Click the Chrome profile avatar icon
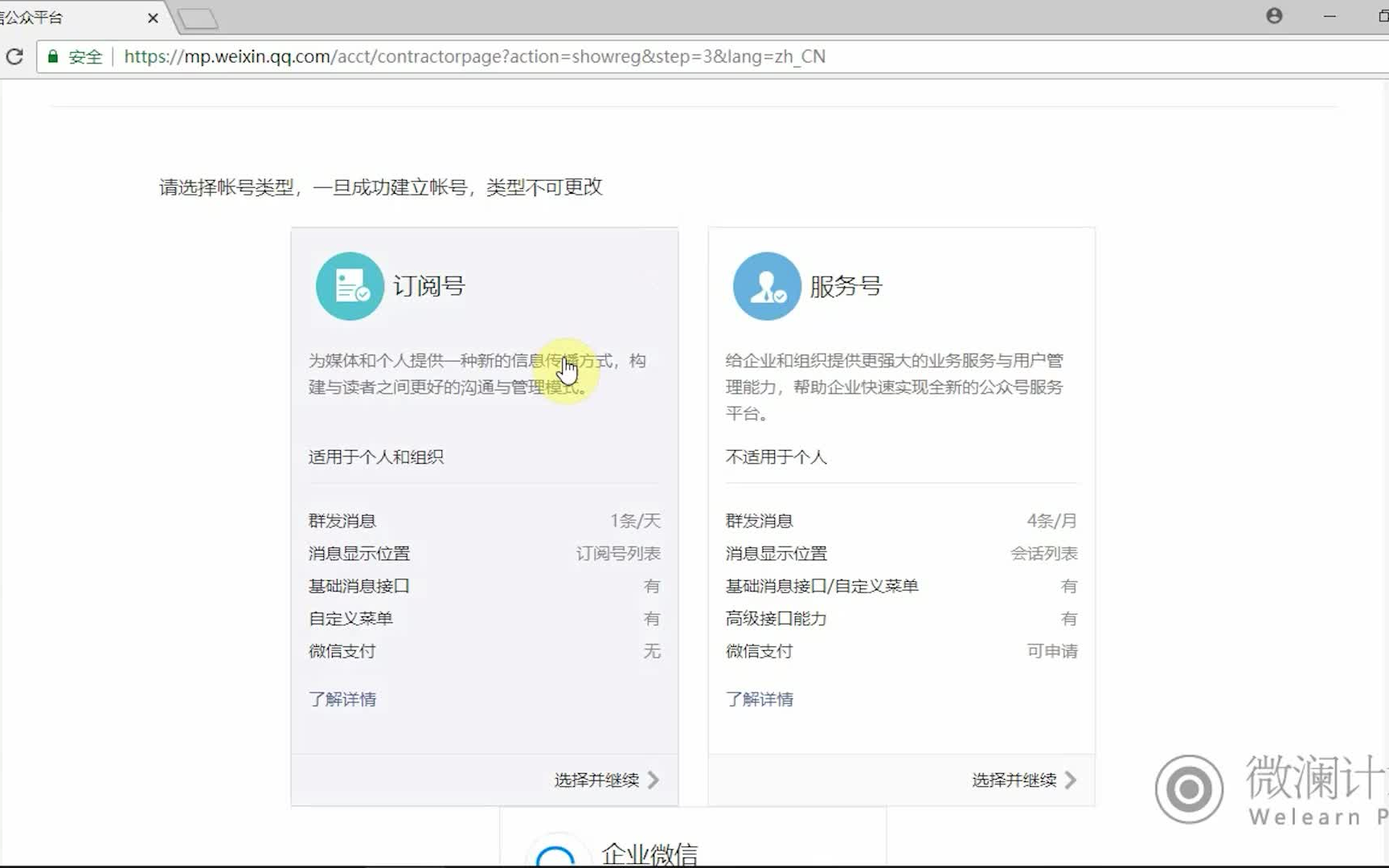The width and height of the screenshot is (1389, 868). [x=1274, y=16]
